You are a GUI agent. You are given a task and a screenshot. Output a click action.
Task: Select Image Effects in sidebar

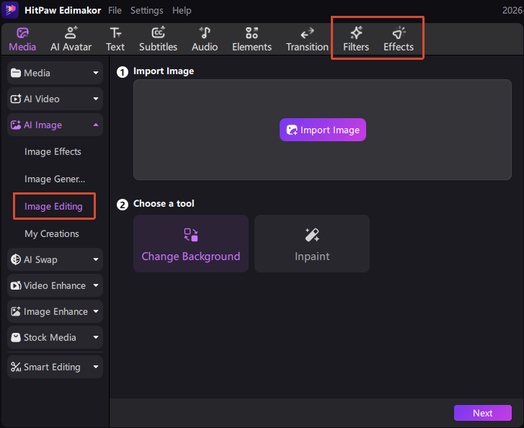pos(53,152)
